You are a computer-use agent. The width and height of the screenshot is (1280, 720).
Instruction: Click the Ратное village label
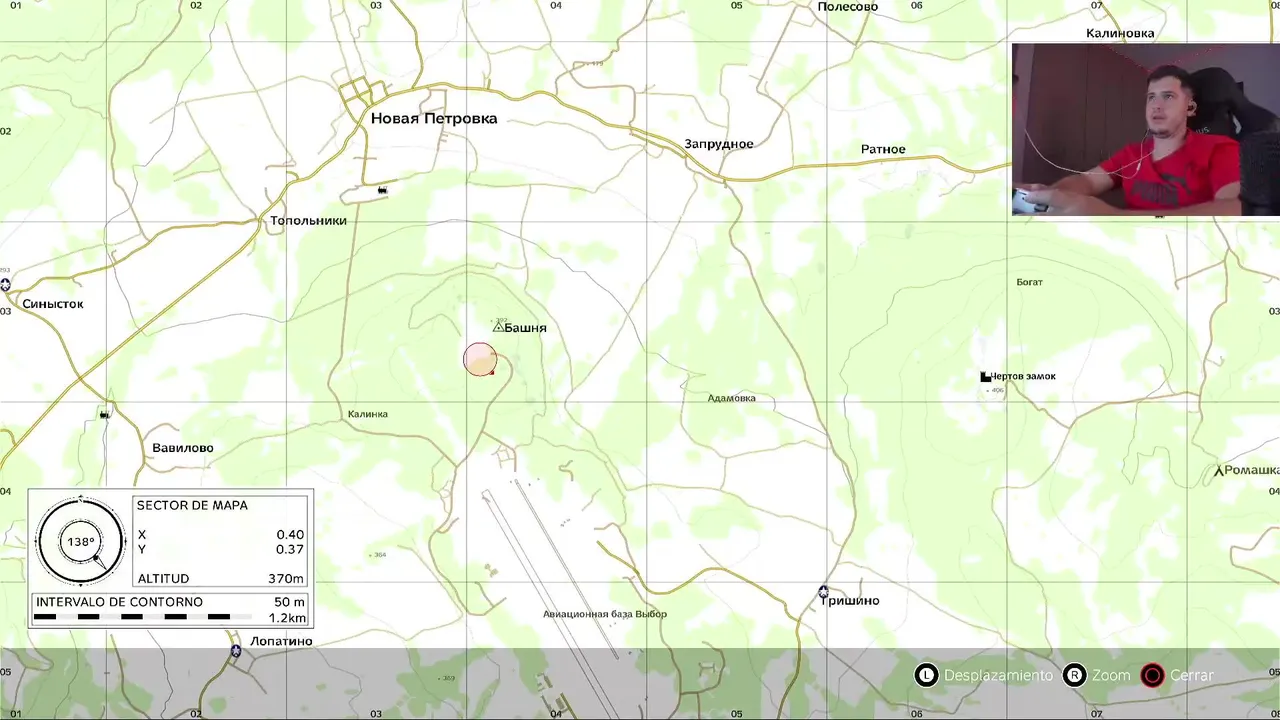click(883, 150)
